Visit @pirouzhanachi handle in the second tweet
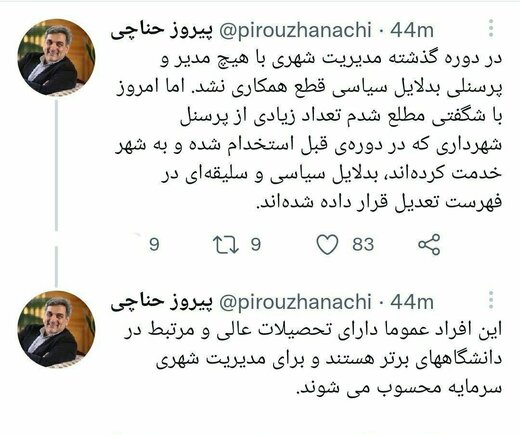Image resolution: width=520 pixels, height=435 pixels. coord(295,302)
